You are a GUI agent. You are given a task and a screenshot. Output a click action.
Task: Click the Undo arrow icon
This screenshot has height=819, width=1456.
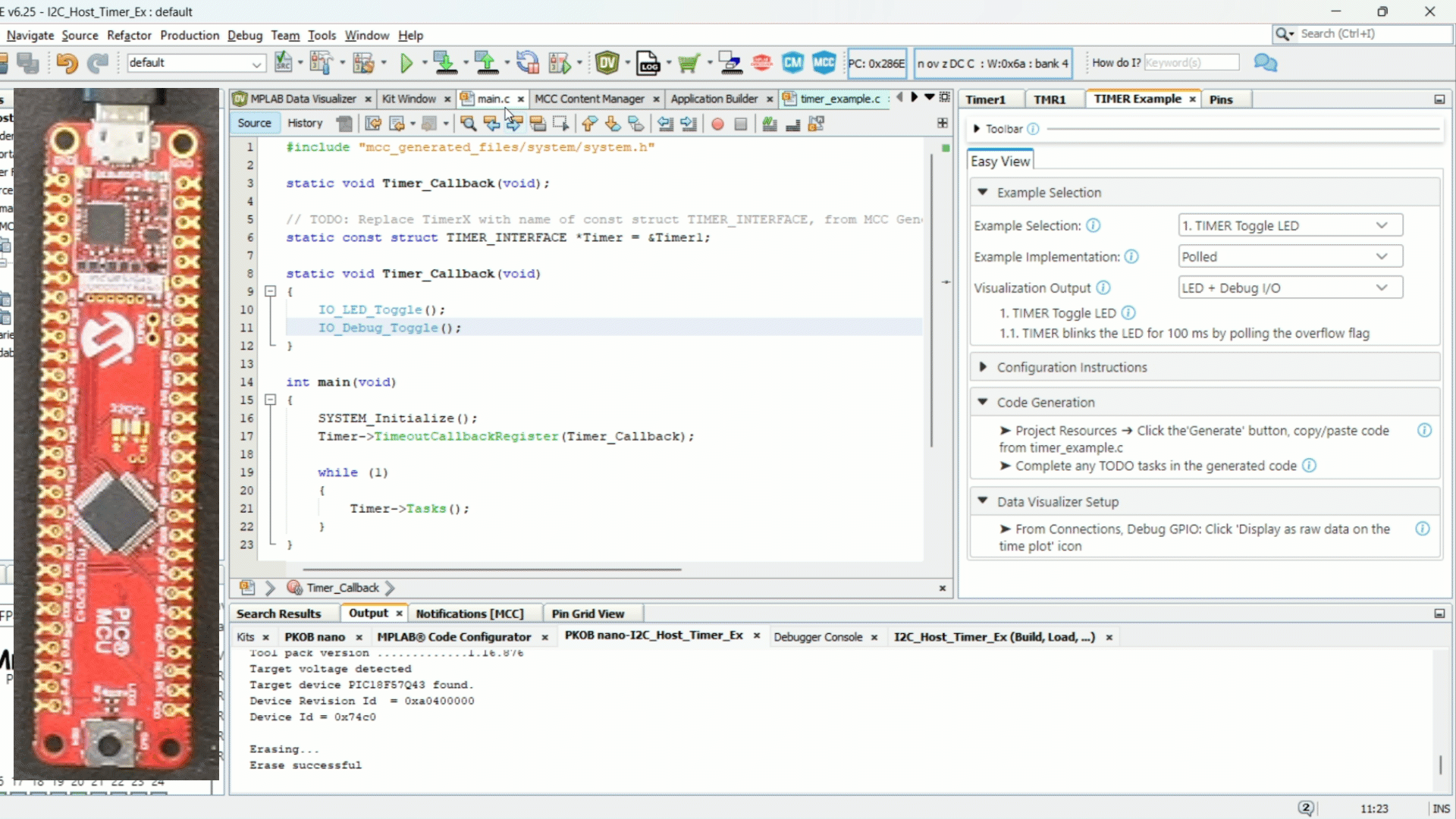click(67, 63)
